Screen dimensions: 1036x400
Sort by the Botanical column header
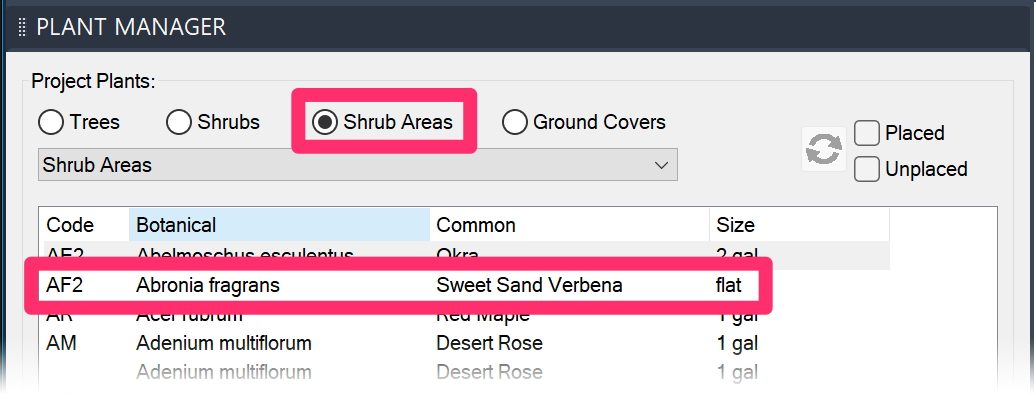point(279,225)
